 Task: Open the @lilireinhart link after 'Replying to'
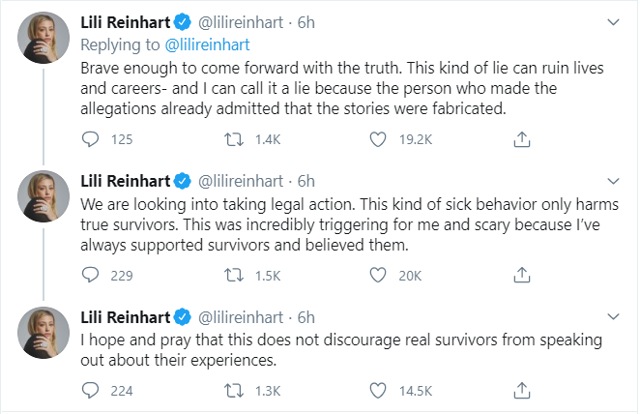pos(207,45)
